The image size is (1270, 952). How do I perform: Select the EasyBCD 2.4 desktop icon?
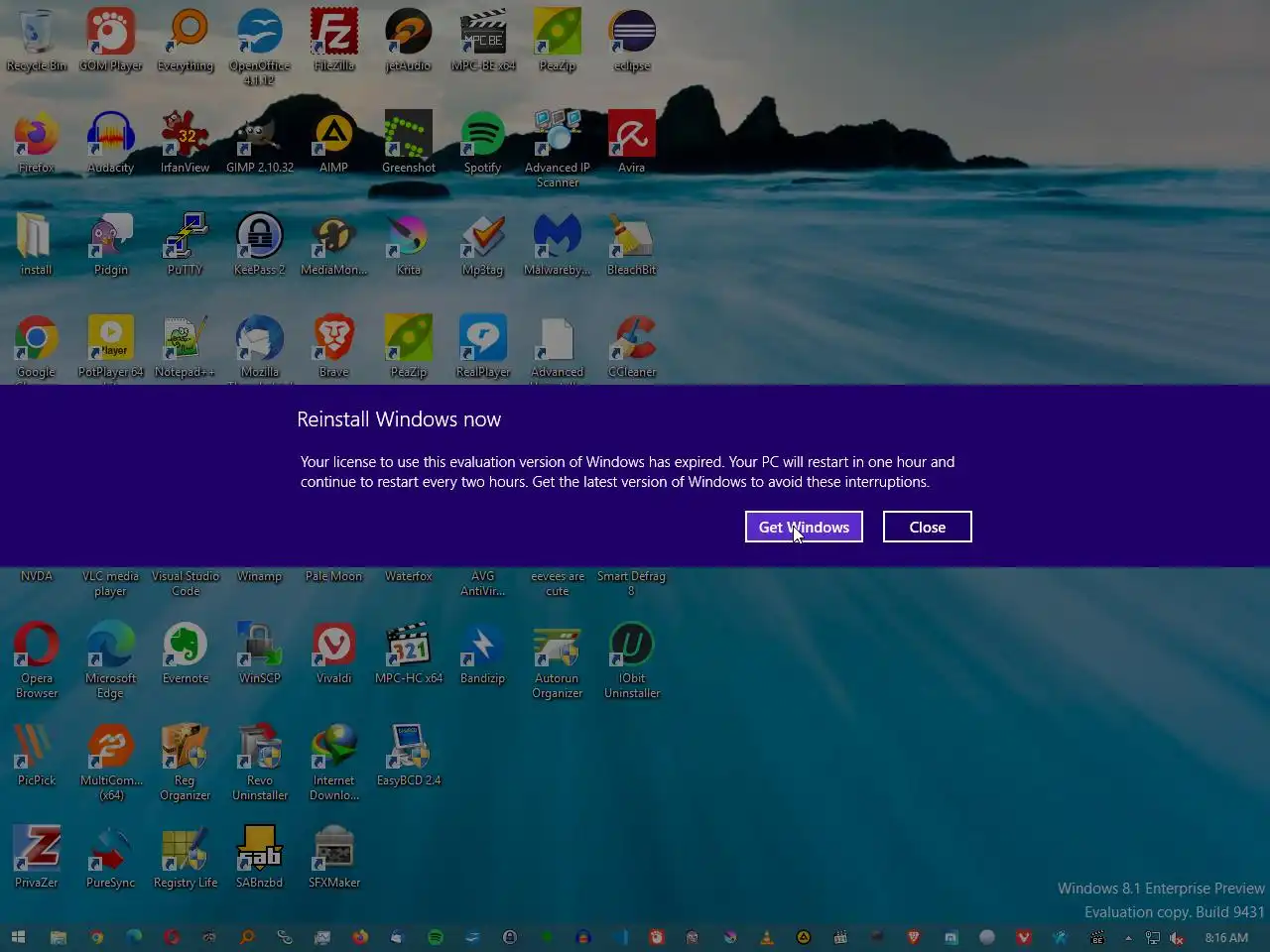point(409,756)
